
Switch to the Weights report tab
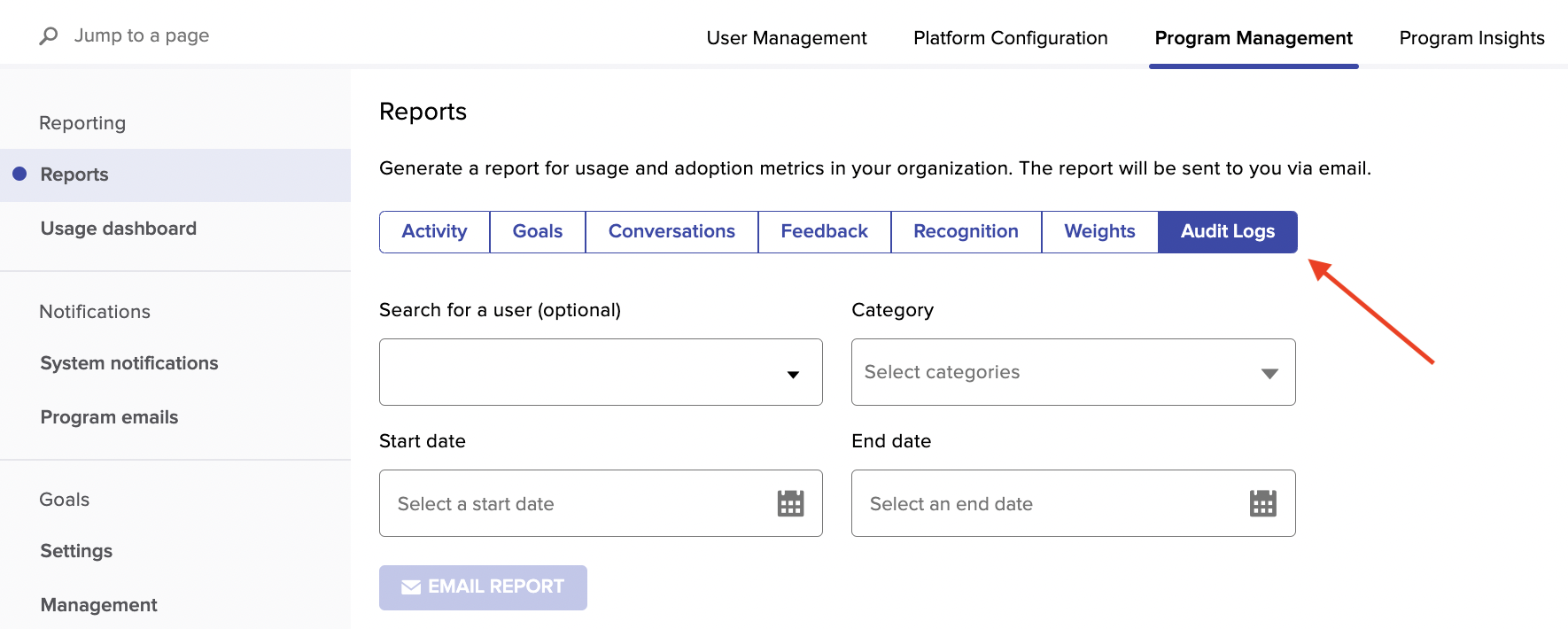pos(1099,231)
